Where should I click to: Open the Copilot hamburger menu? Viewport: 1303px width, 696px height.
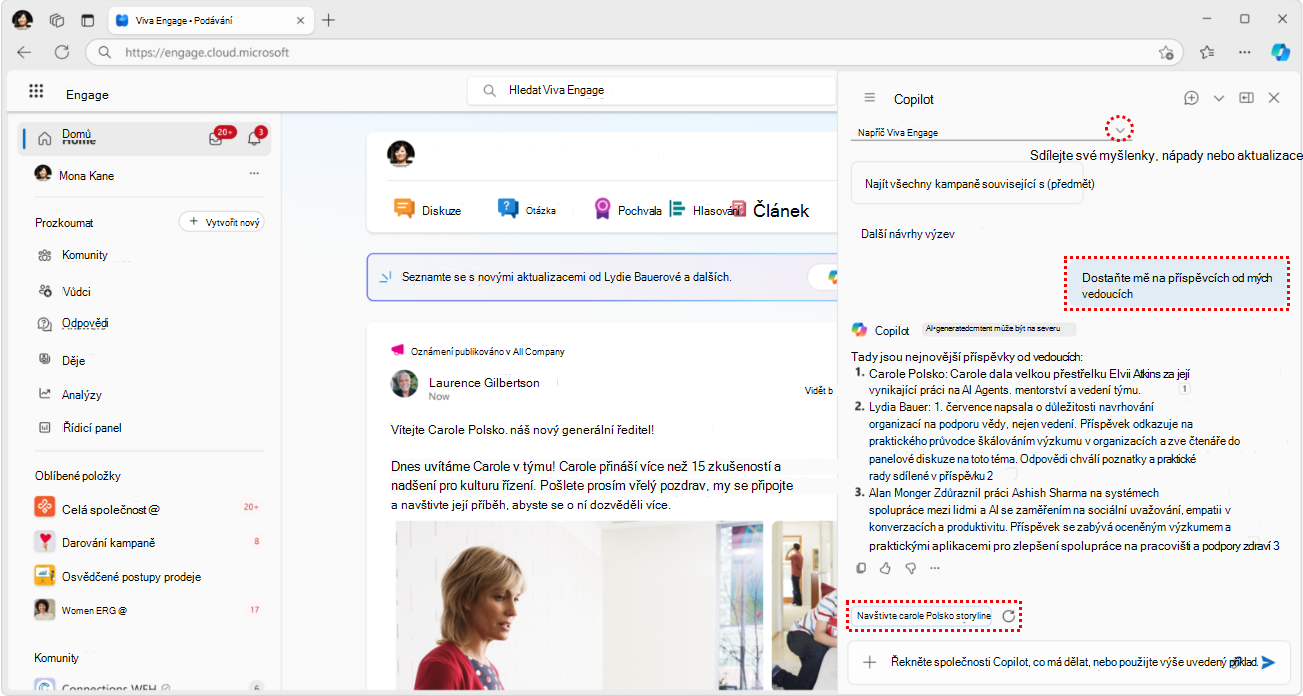(870, 98)
